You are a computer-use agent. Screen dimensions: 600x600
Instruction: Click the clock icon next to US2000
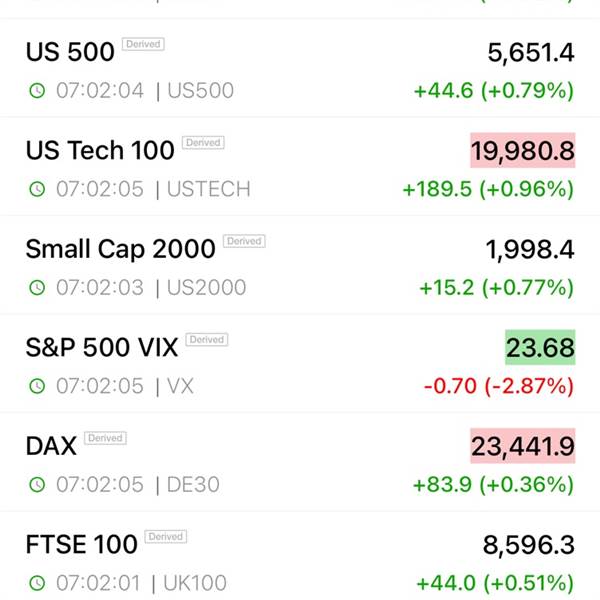click(37, 287)
